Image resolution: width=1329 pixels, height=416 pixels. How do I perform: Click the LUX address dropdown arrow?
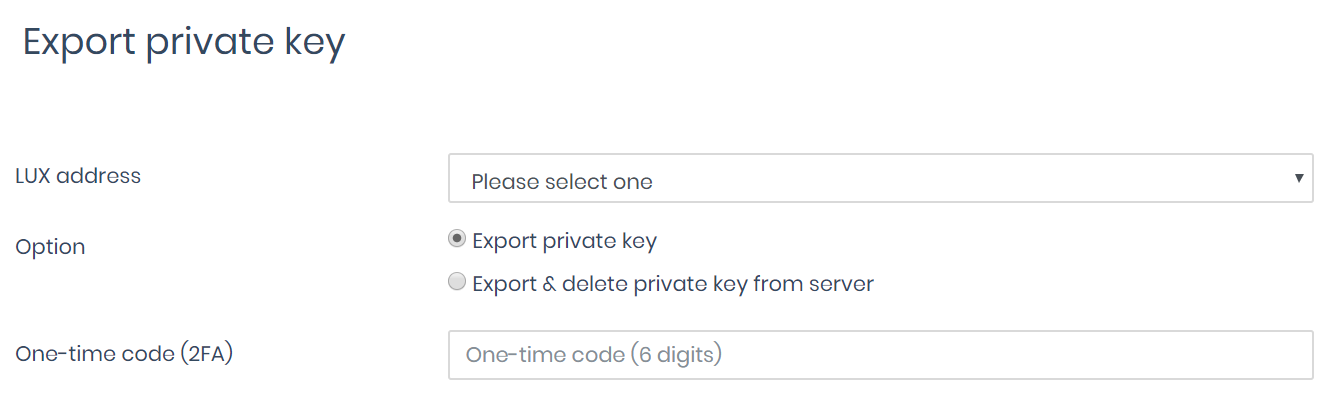[1298, 179]
